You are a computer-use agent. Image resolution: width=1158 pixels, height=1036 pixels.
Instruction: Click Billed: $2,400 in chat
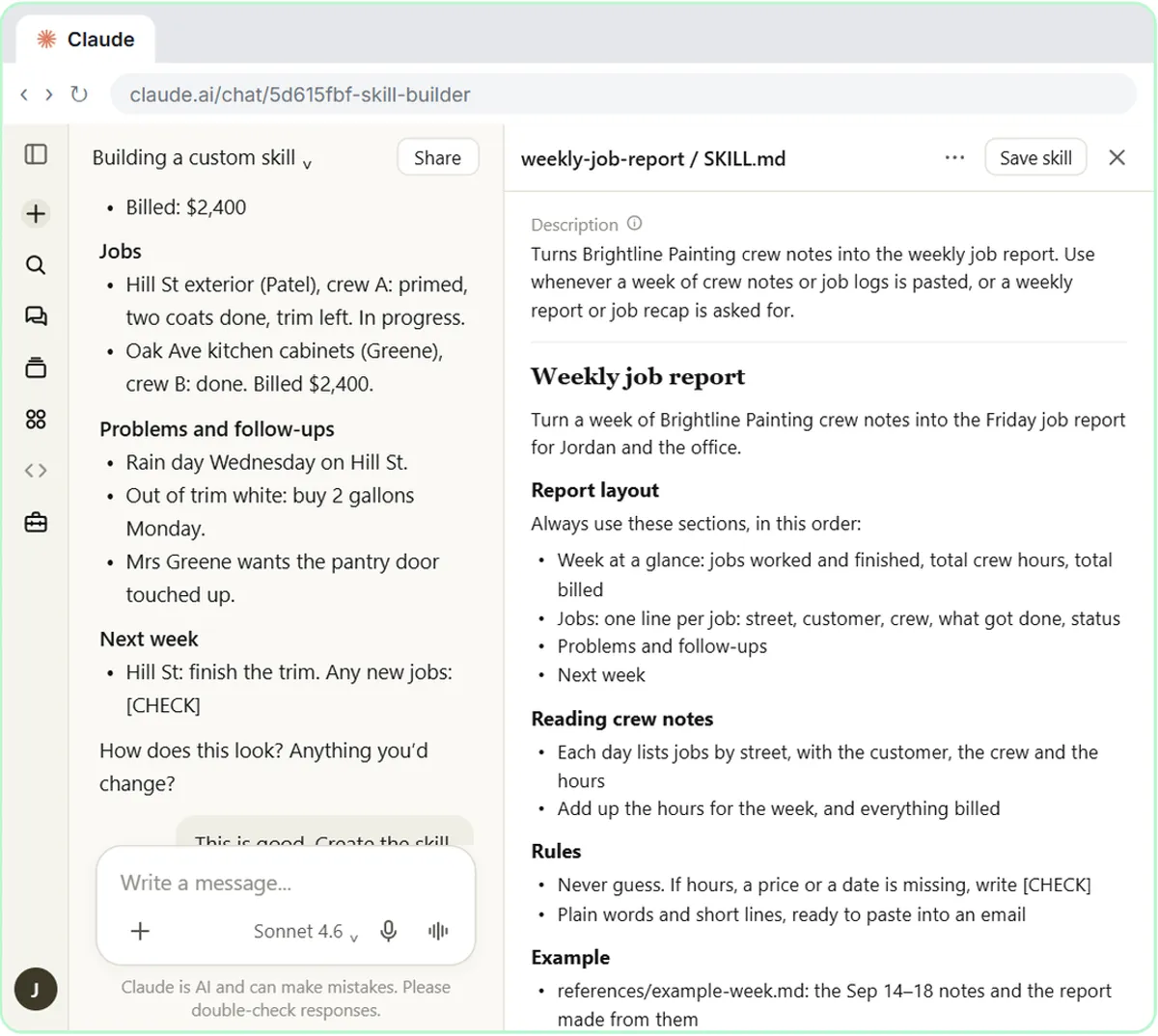186,206
